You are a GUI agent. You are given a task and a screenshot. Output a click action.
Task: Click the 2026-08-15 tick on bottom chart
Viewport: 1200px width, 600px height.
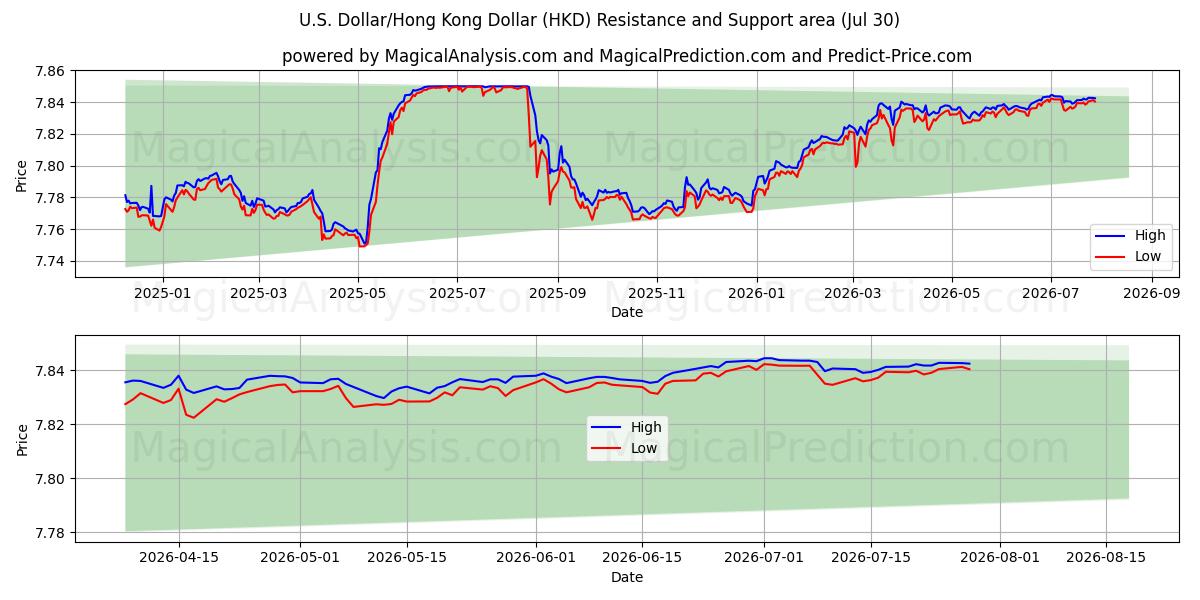1106,560
